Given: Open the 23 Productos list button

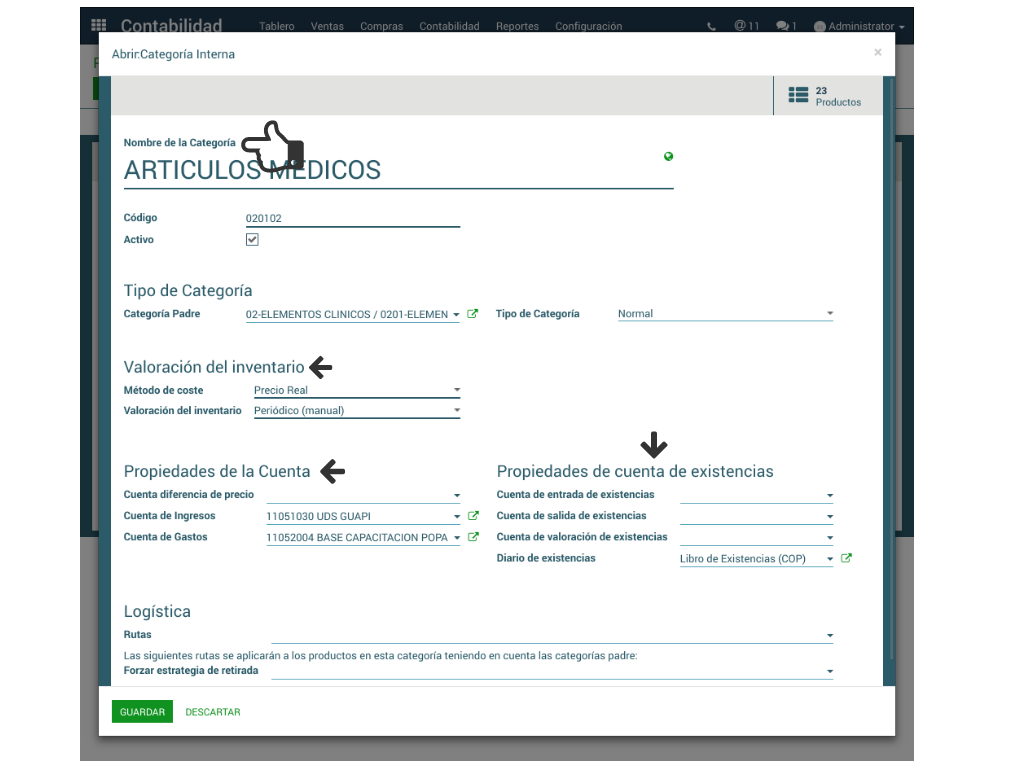Looking at the screenshot, I should [x=826, y=96].
